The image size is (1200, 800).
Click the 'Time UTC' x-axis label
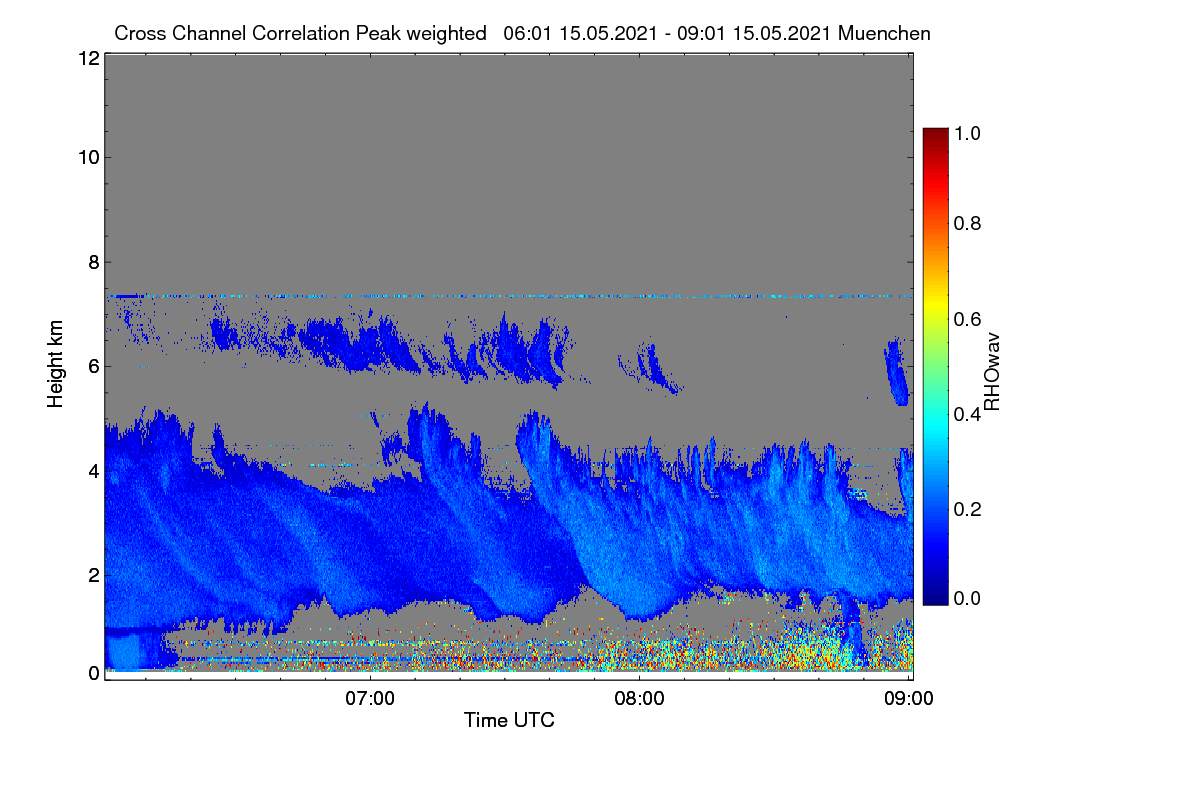click(x=509, y=720)
